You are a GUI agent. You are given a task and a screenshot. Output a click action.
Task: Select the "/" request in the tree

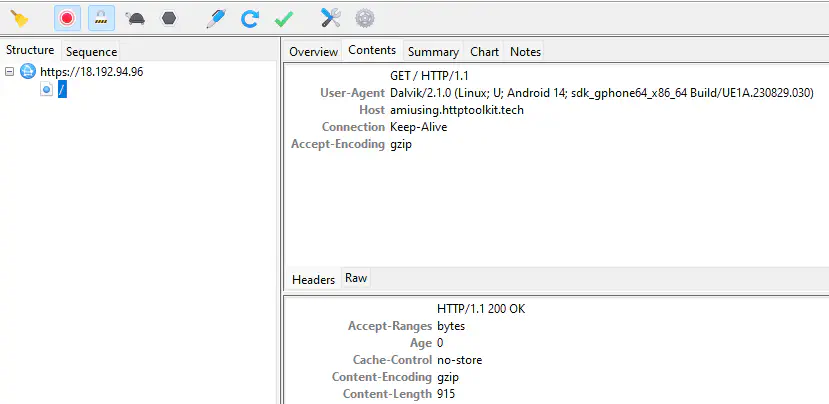pyautogui.click(x=62, y=90)
